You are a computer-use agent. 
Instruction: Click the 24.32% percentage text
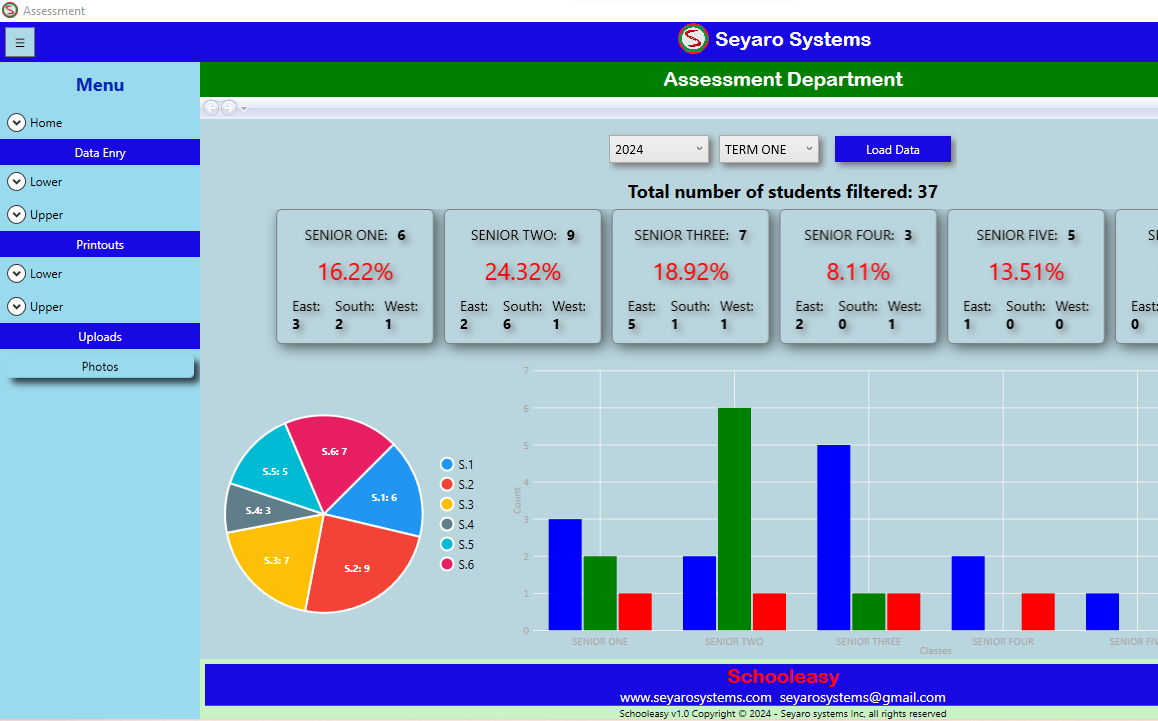point(523,272)
